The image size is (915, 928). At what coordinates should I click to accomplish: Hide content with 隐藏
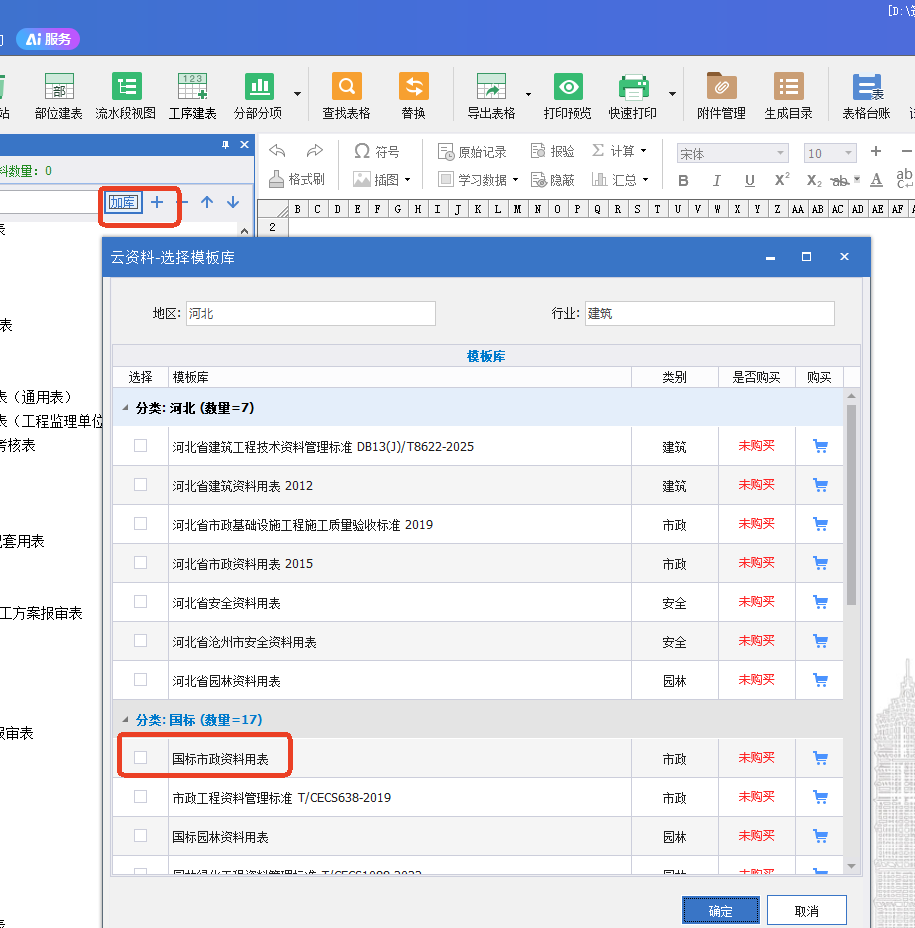552,179
